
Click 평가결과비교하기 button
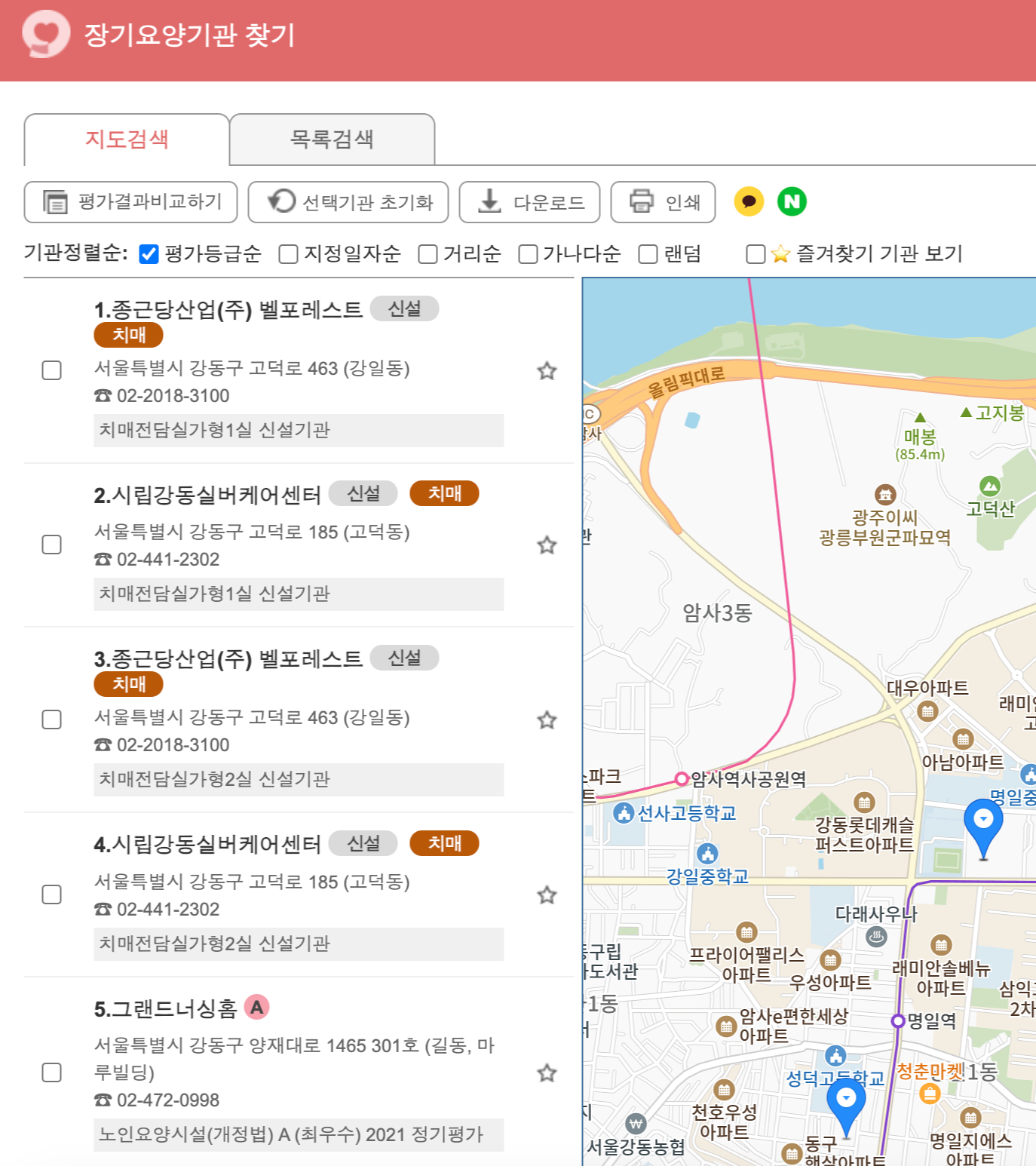pyautogui.click(x=130, y=202)
